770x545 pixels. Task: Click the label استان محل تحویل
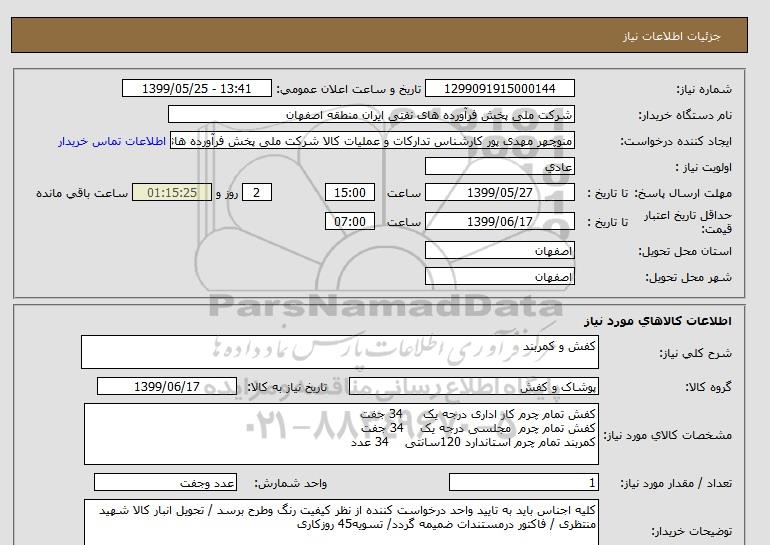coord(685,251)
